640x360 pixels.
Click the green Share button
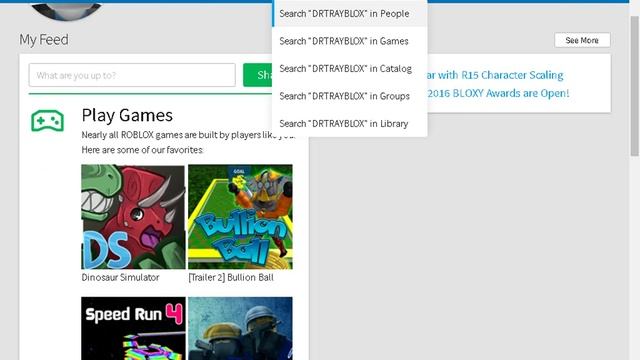(x=258, y=75)
